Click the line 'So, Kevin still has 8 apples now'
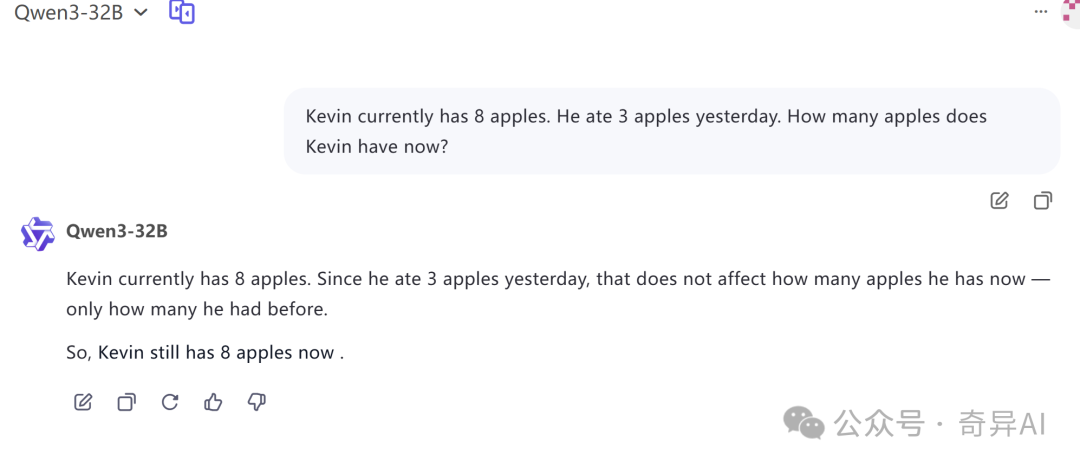The width and height of the screenshot is (1080, 467). click(x=205, y=353)
